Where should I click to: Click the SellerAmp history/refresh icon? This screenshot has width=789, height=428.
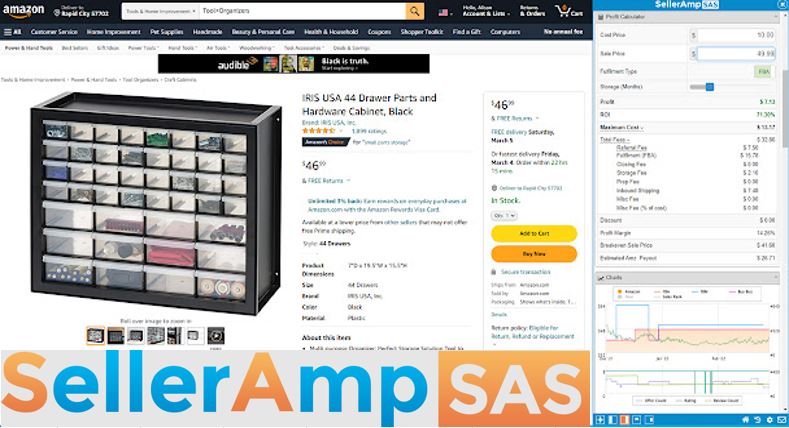point(757,419)
